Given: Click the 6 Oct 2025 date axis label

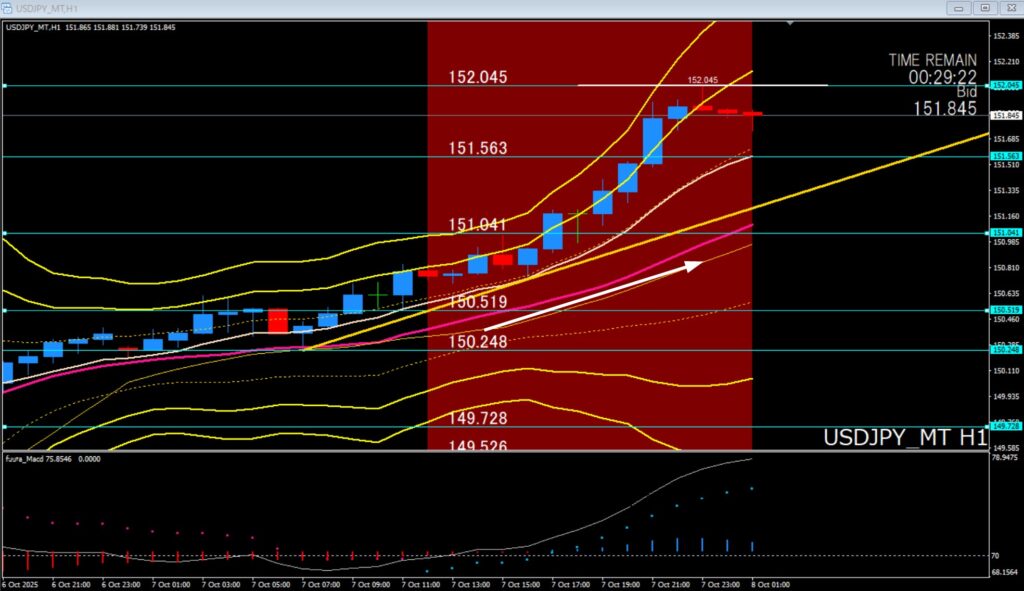Looking at the screenshot, I should pos(22,584).
